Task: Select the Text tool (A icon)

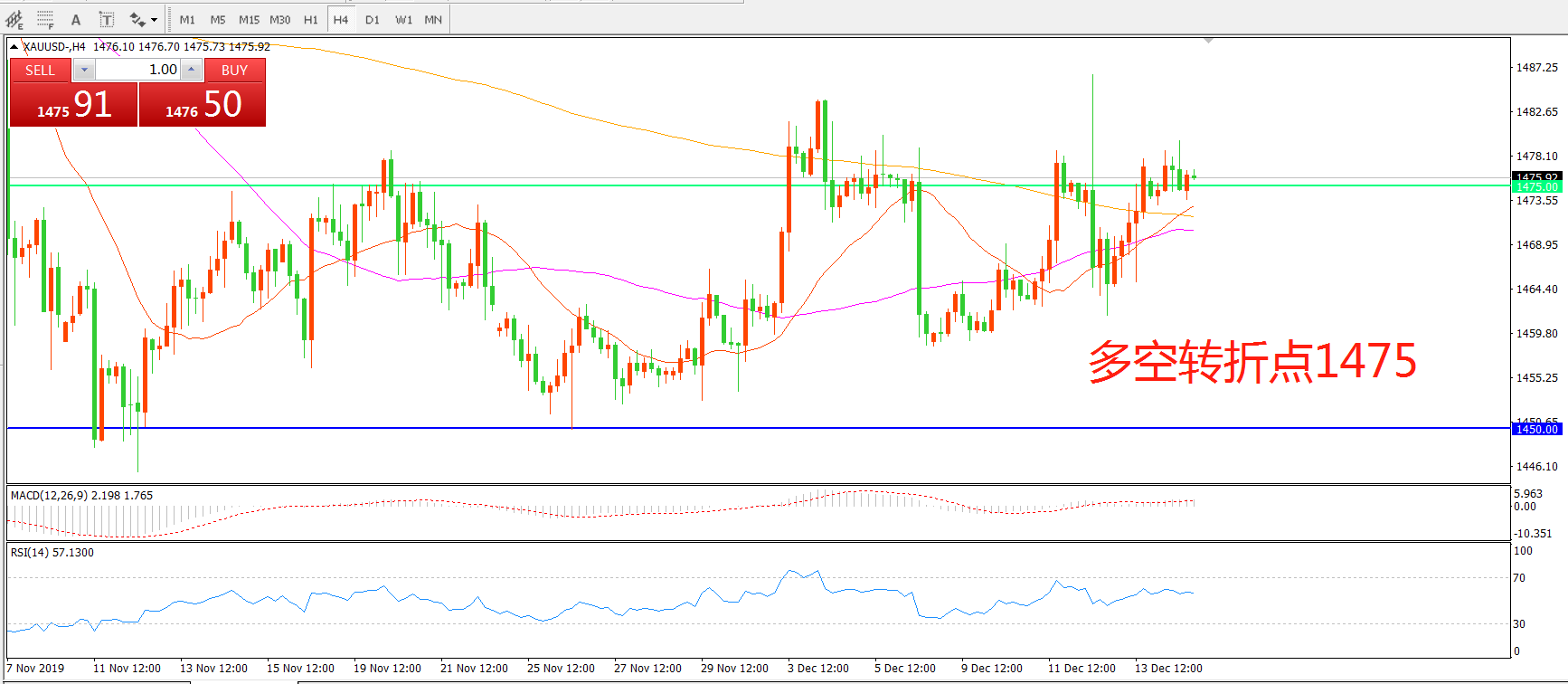Action: (x=76, y=19)
